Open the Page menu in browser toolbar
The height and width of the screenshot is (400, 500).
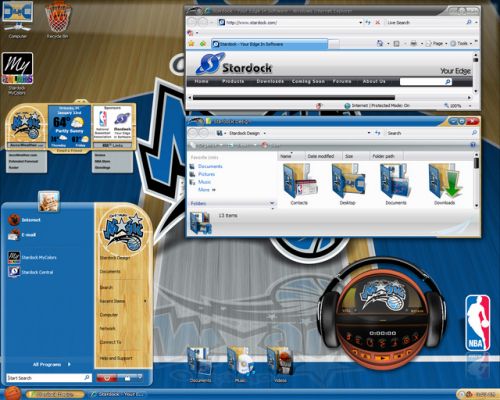pyautogui.click(x=436, y=43)
